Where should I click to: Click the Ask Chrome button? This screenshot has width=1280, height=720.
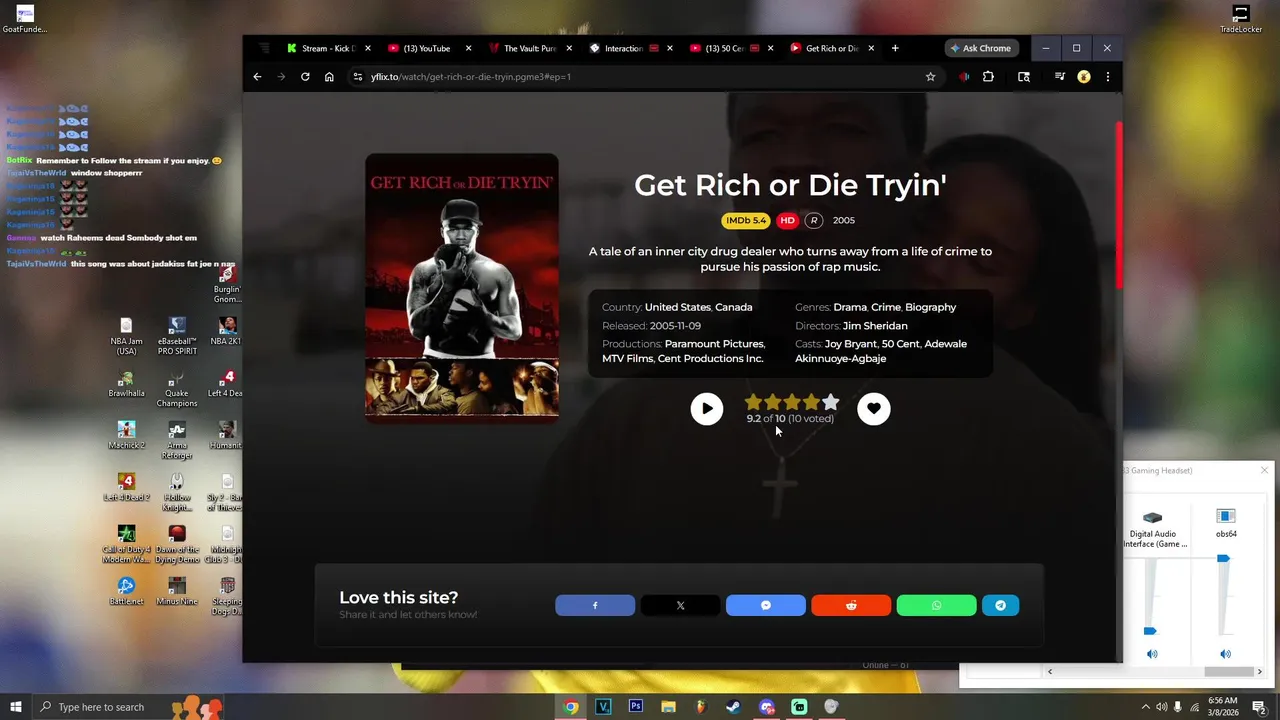pos(981,48)
